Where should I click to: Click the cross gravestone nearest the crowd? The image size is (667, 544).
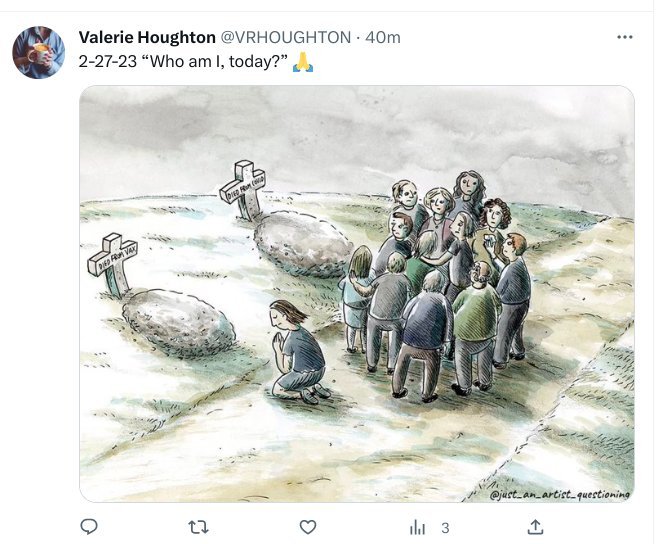(244, 189)
